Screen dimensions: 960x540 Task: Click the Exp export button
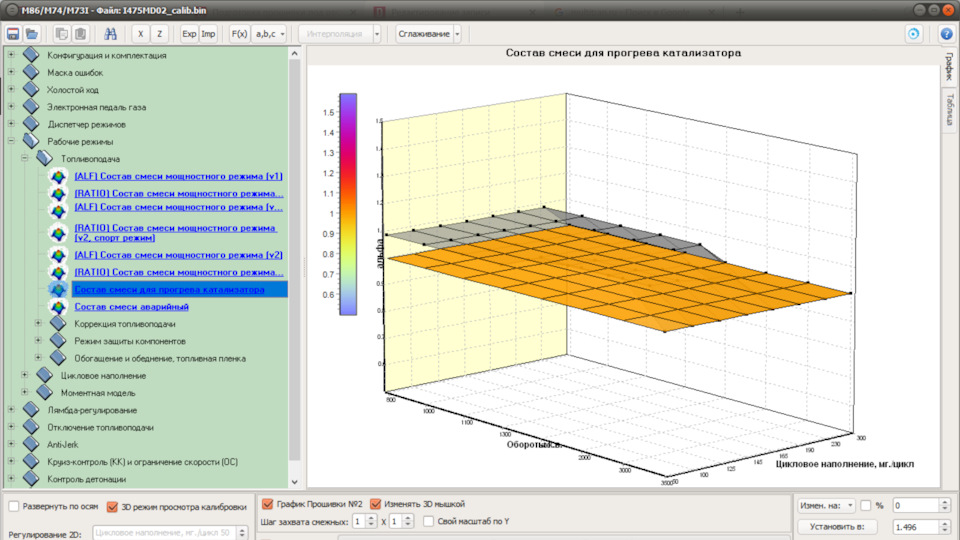click(x=189, y=34)
